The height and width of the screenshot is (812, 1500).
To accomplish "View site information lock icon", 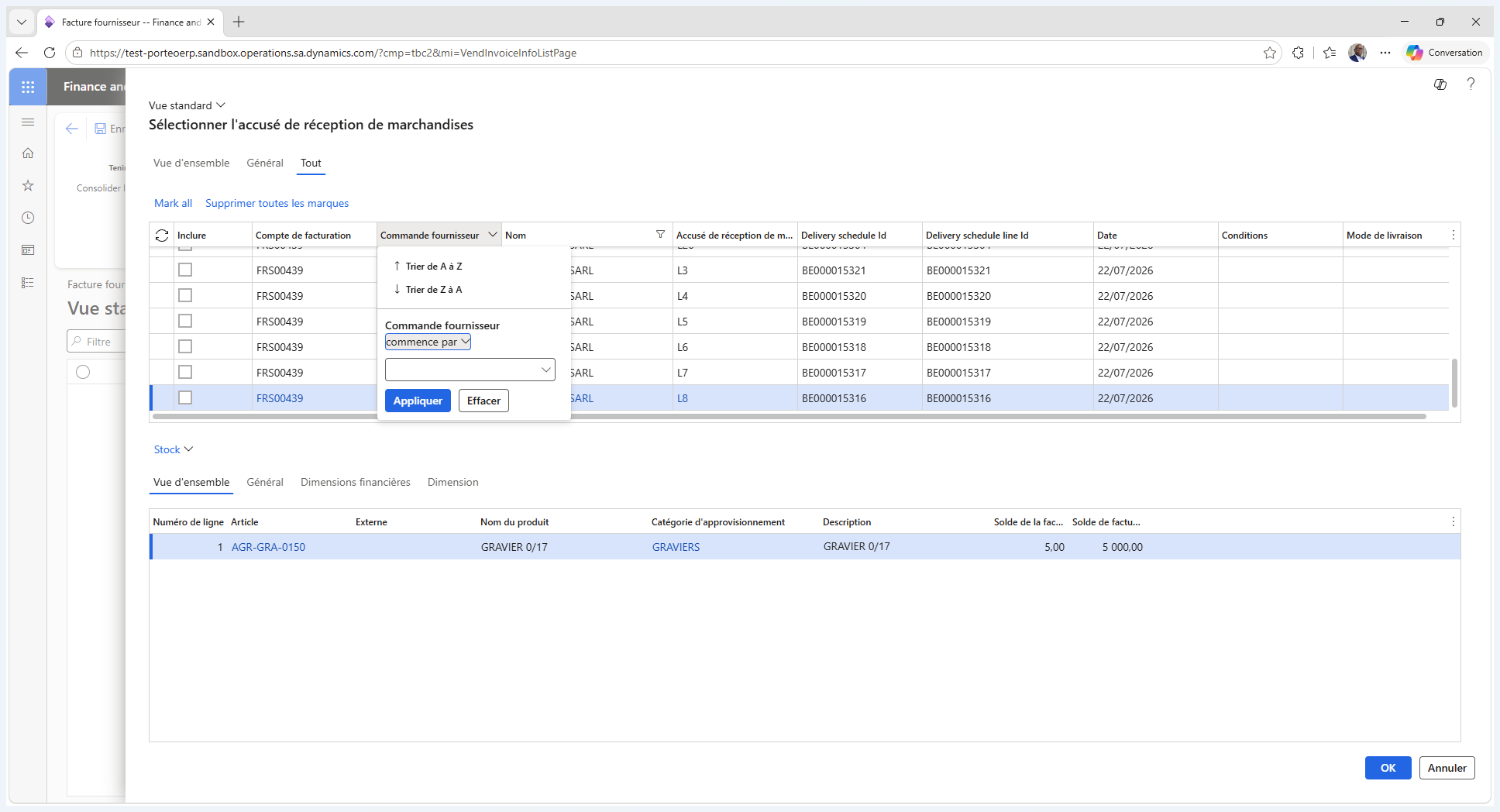I will (77, 53).
